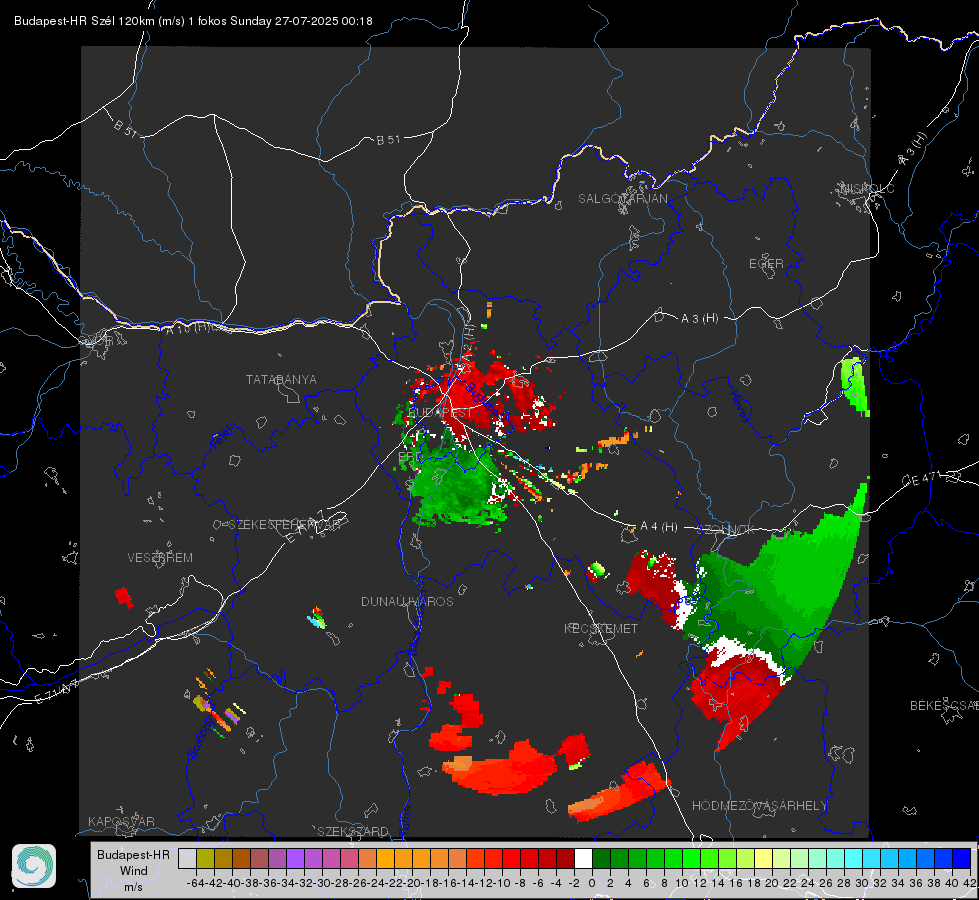
Task: Click the '42' value on wind scale
Action: (970, 883)
